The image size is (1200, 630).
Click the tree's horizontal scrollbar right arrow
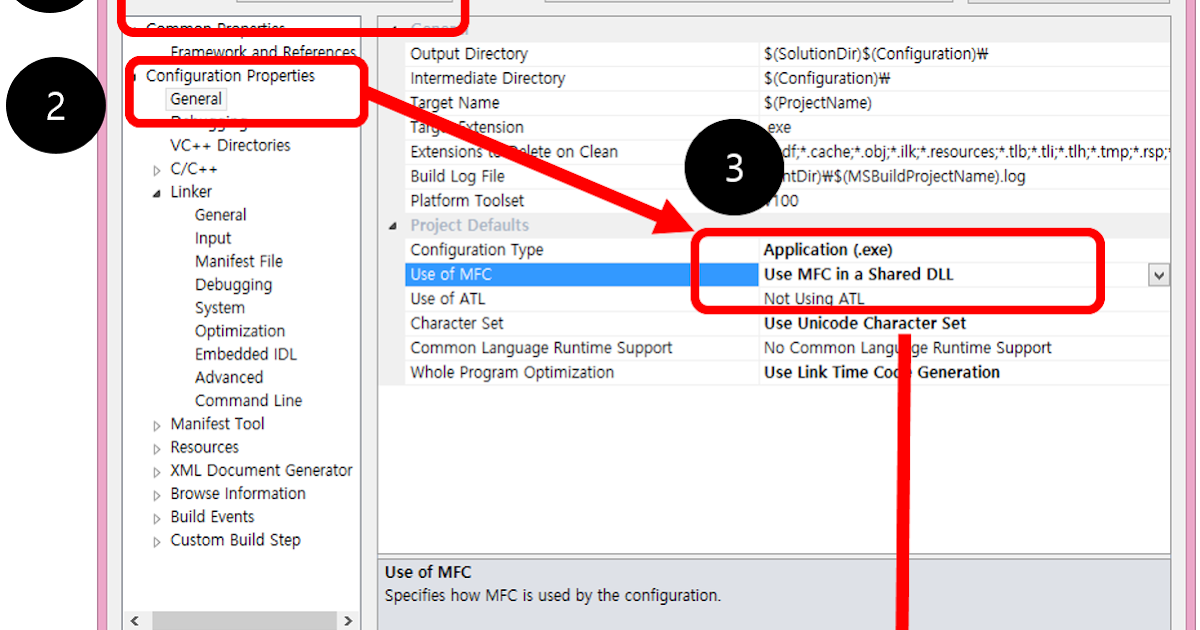(347, 621)
